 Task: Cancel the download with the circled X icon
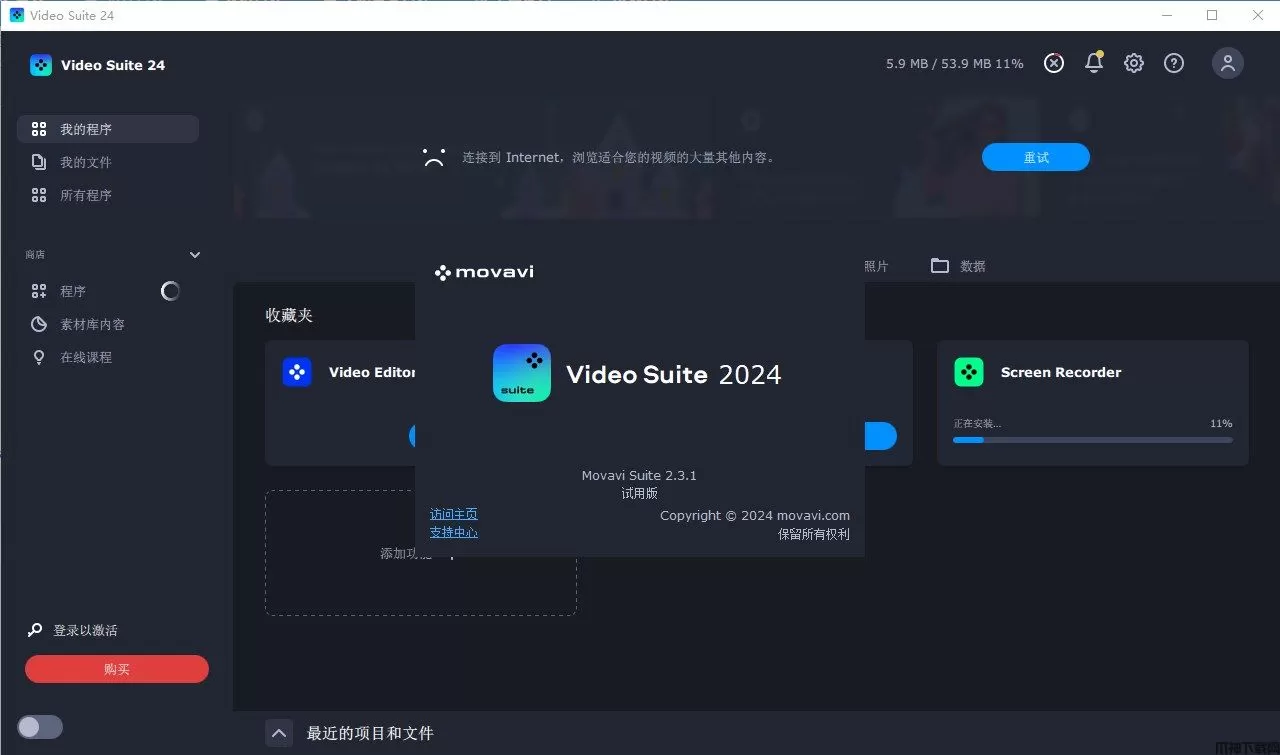(1054, 63)
